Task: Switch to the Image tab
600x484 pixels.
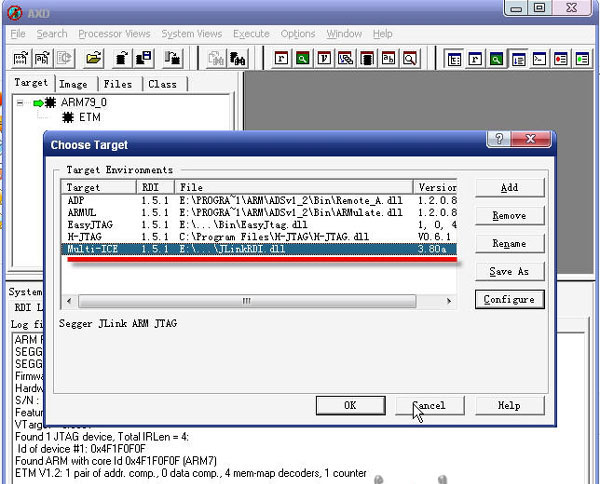Action: click(x=73, y=85)
